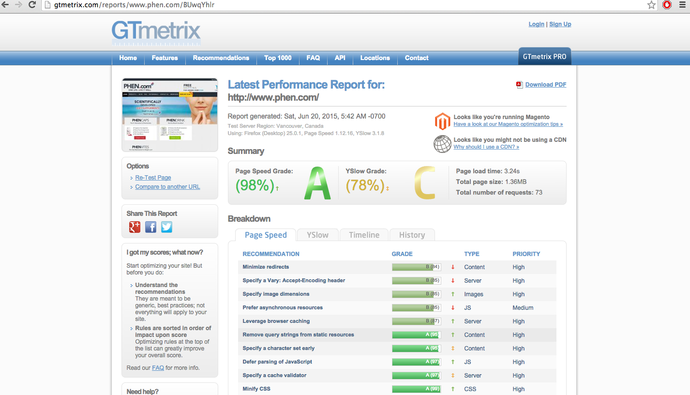Click the PRIORITY column header
Image resolution: width=690 pixels, height=395 pixels.
(x=526, y=254)
